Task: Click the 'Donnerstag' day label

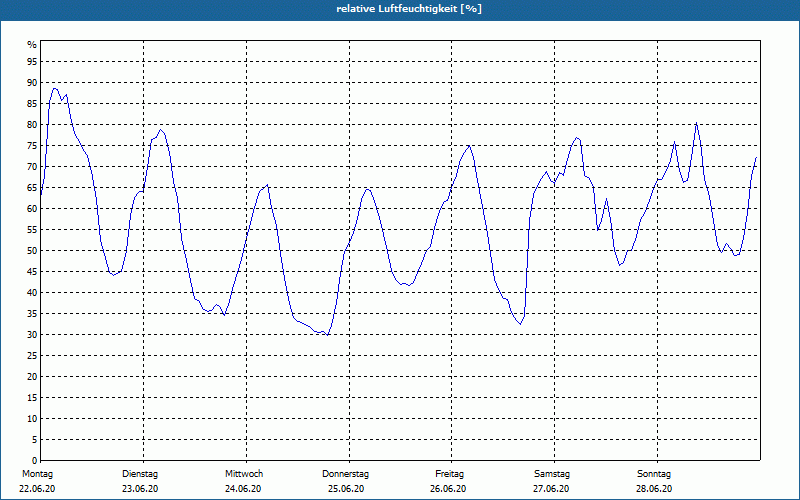Action: pos(345,474)
